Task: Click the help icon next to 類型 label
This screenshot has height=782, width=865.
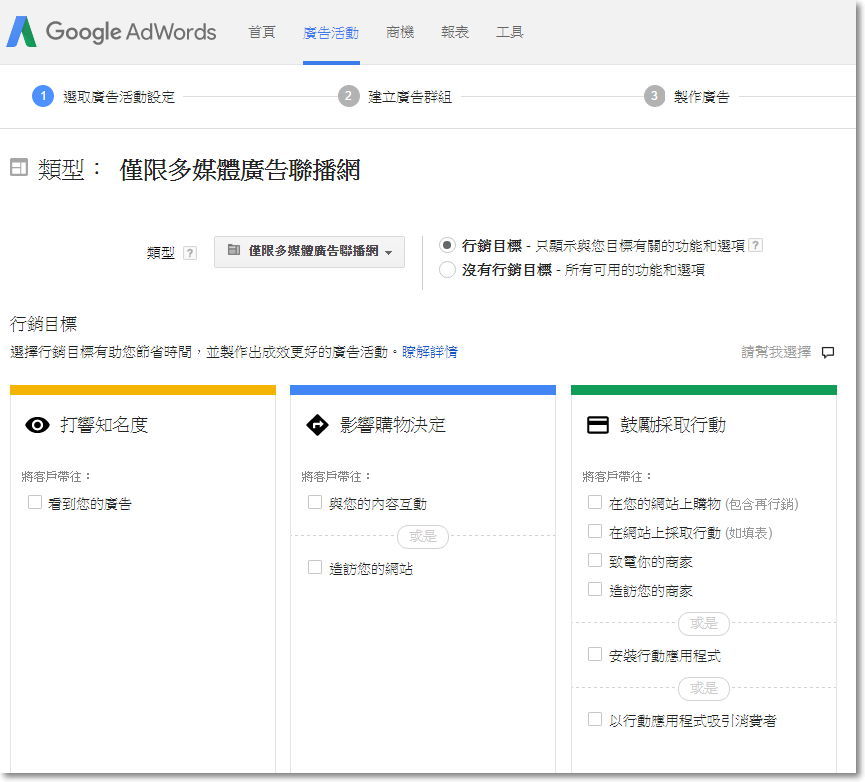Action: point(190,253)
